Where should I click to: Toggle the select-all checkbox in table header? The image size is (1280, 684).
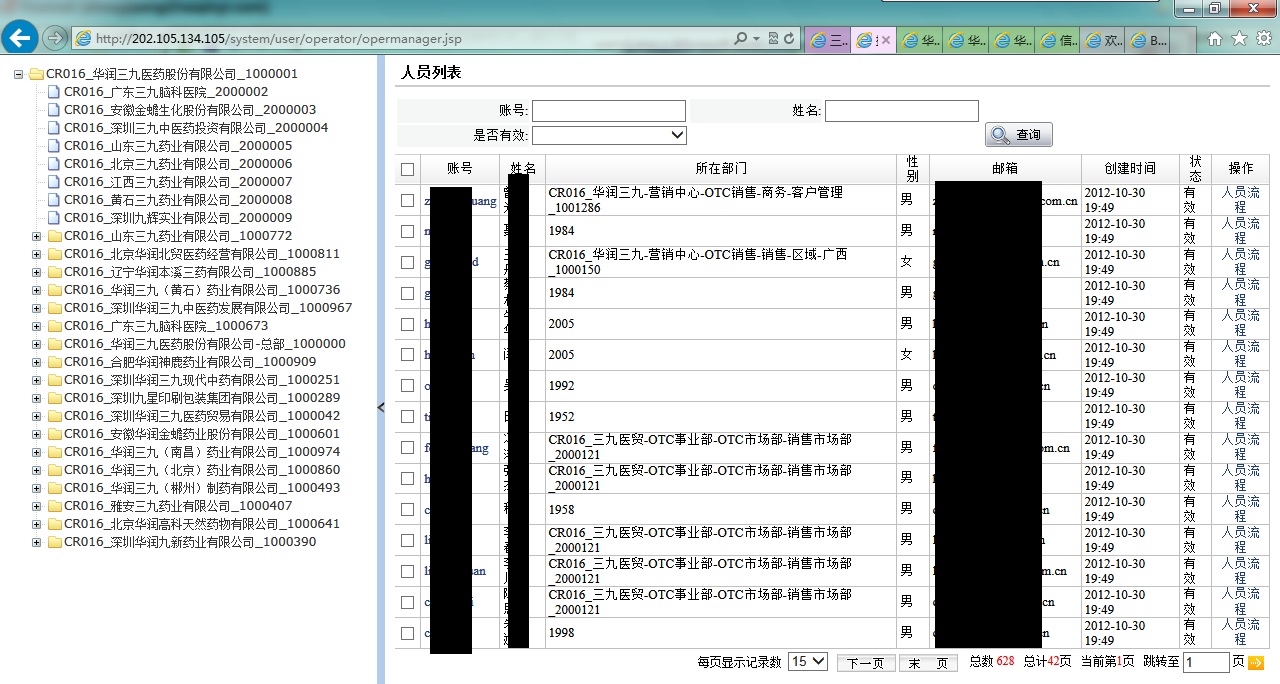tap(407, 169)
